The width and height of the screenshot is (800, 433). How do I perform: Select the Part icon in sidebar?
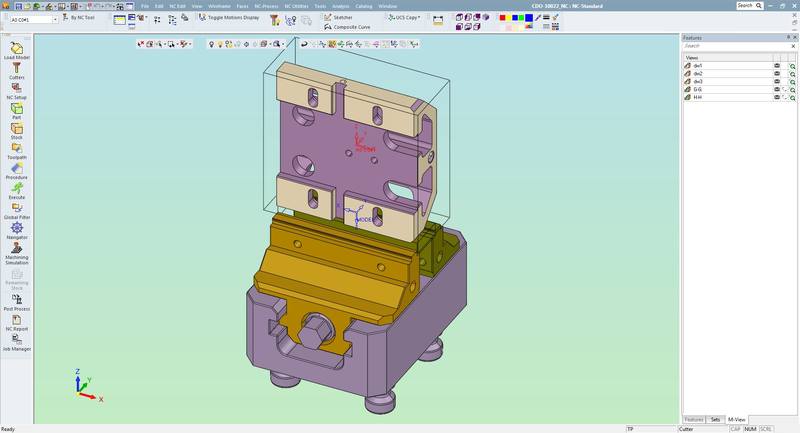(17, 108)
